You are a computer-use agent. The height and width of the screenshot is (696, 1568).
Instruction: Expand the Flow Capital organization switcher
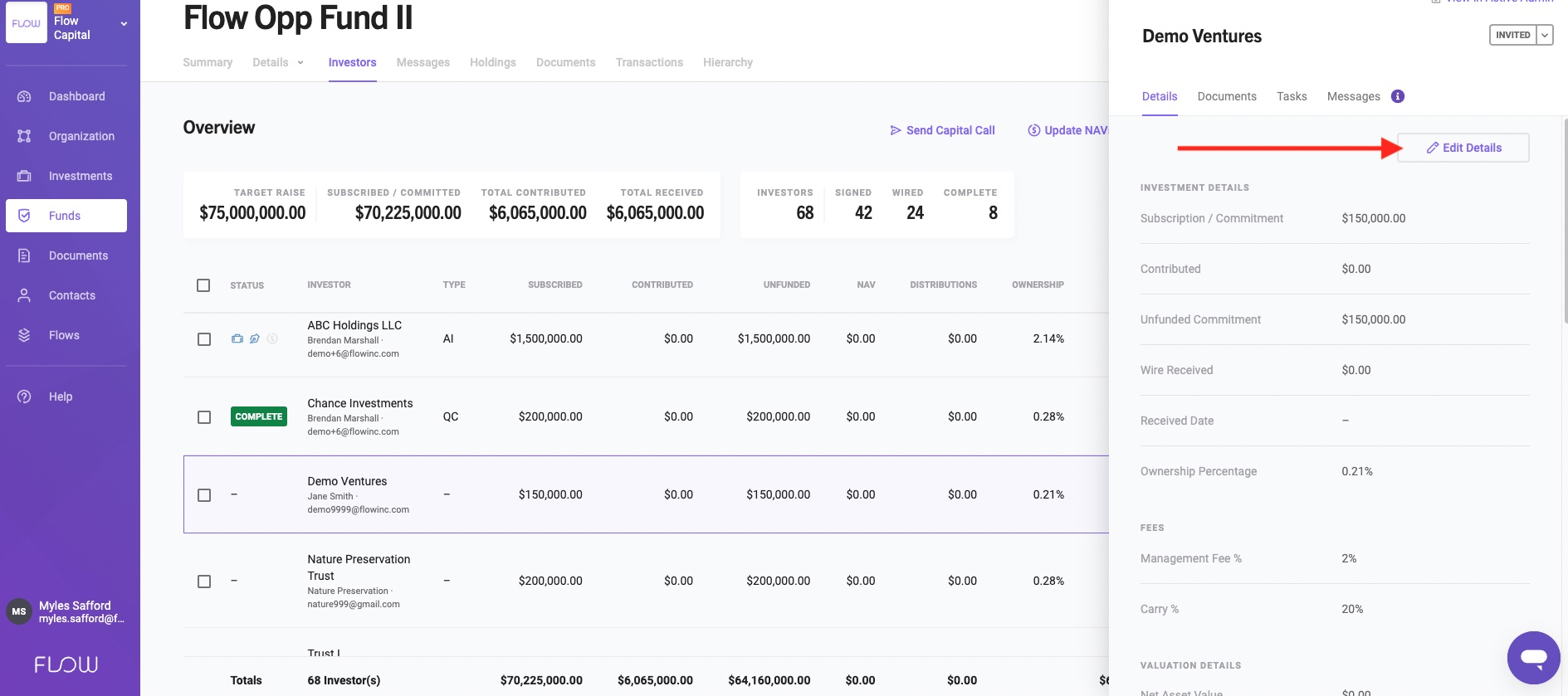(x=125, y=23)
